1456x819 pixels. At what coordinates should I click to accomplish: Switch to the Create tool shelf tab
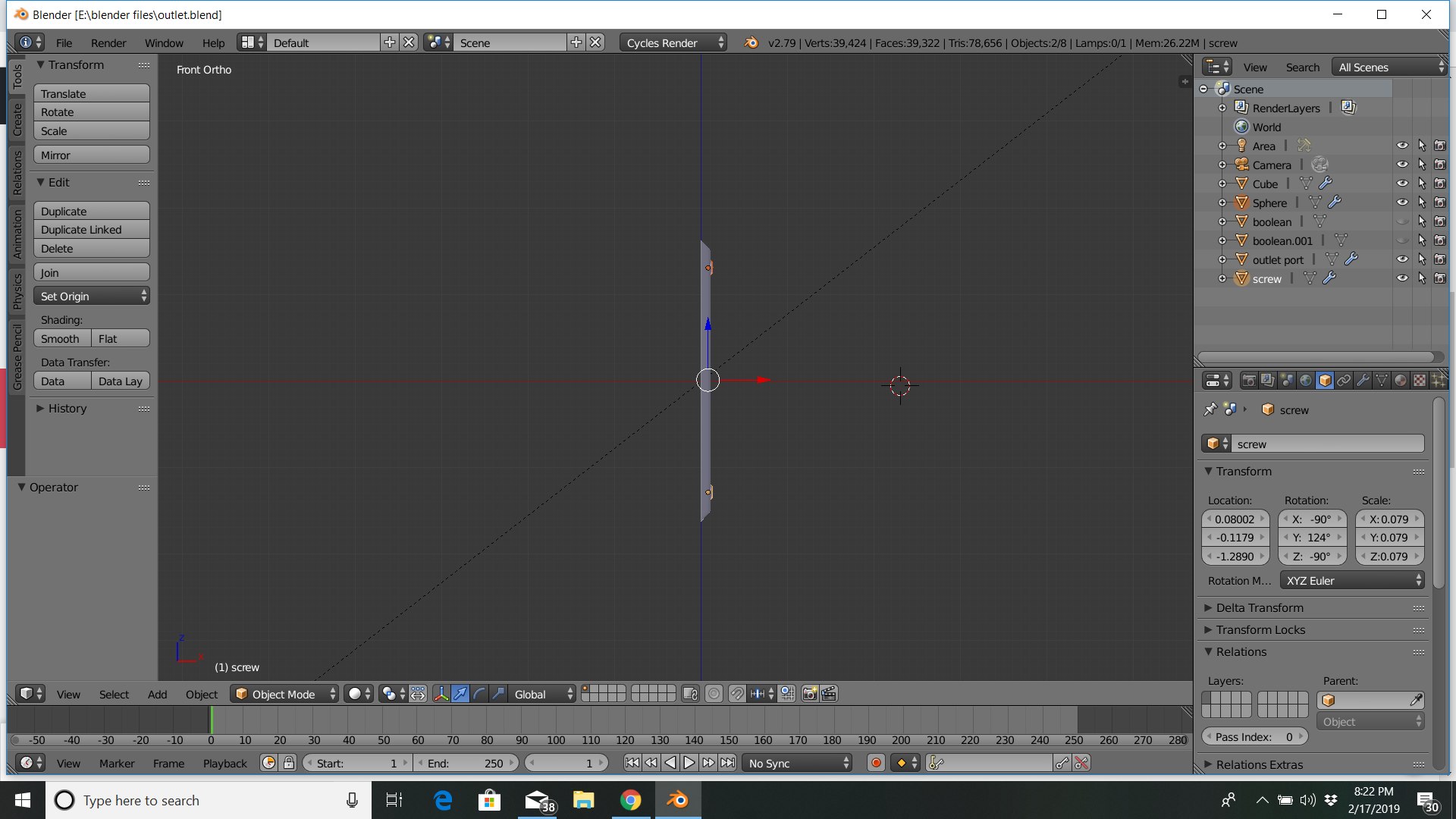click(17, 119)
